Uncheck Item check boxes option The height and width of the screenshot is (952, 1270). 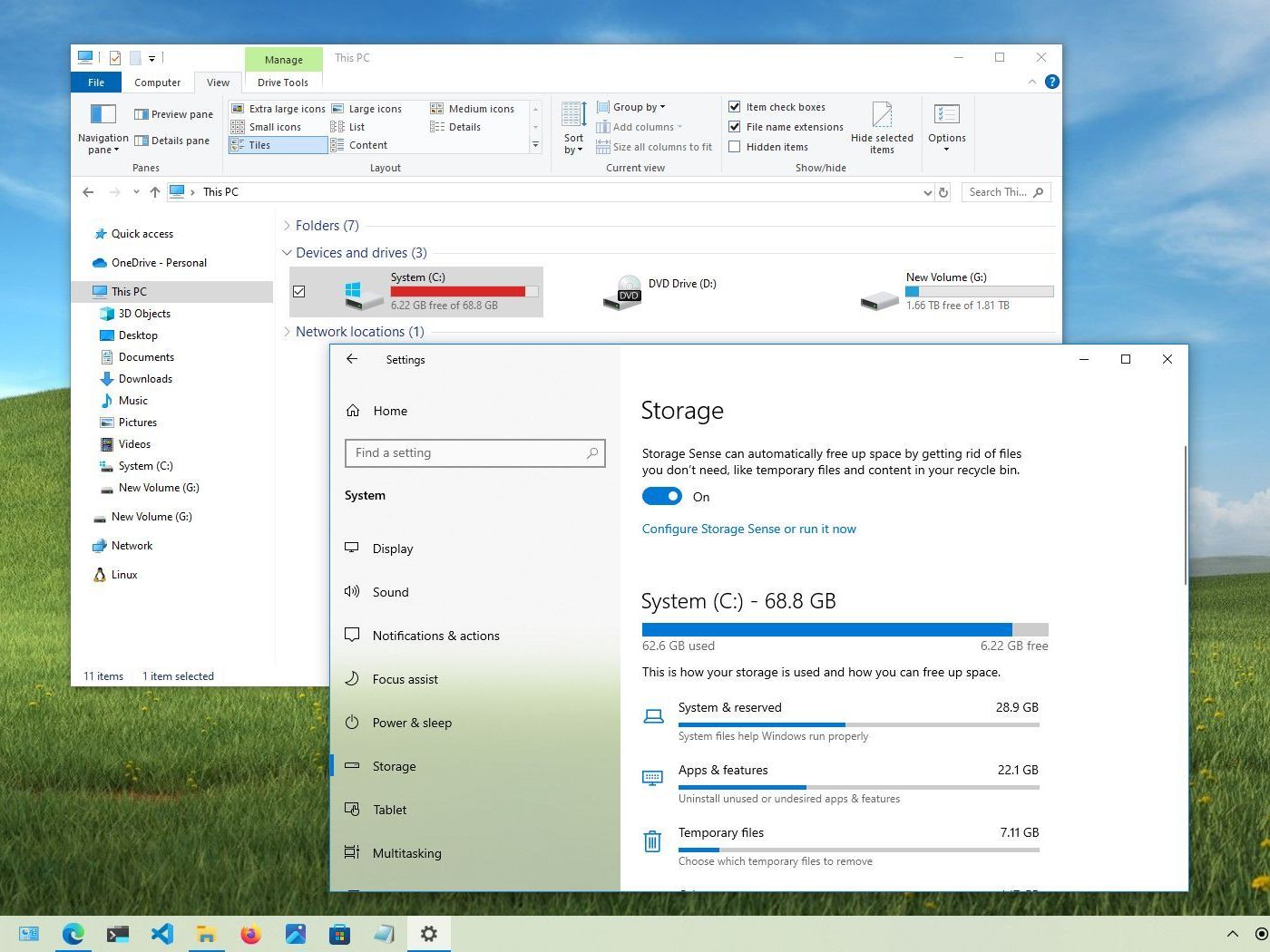pos(735,107)
